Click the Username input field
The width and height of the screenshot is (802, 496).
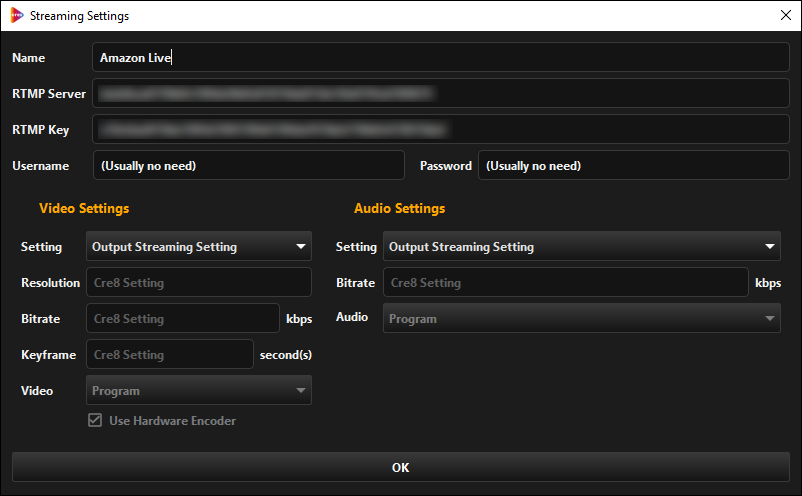[x=249, y=165]
